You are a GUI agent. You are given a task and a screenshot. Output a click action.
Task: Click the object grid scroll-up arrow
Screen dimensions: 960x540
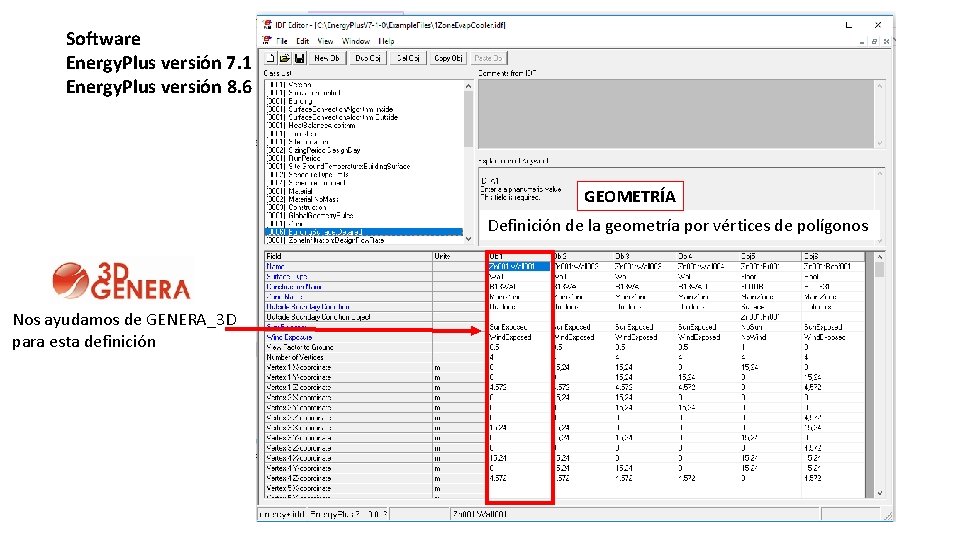[x=880, y=257]
